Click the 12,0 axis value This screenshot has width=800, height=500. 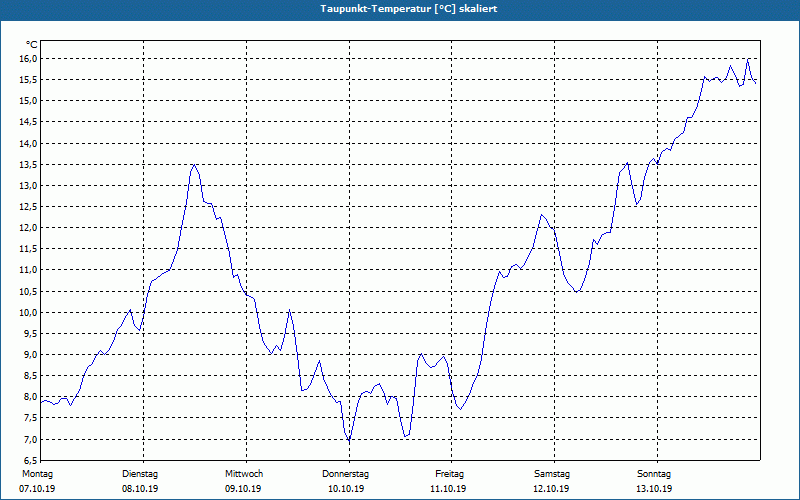pyautogui.click(x=29, y=228)
